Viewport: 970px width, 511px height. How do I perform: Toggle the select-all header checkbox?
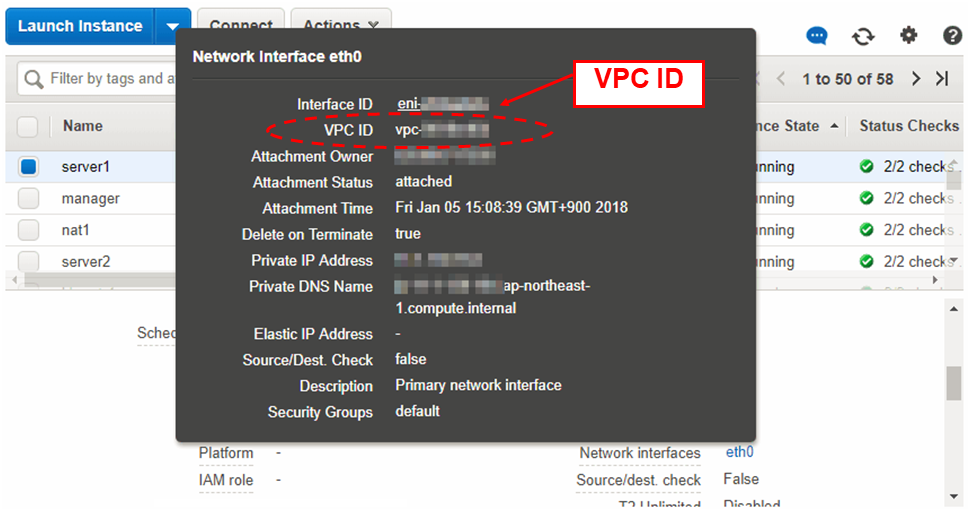29,127
